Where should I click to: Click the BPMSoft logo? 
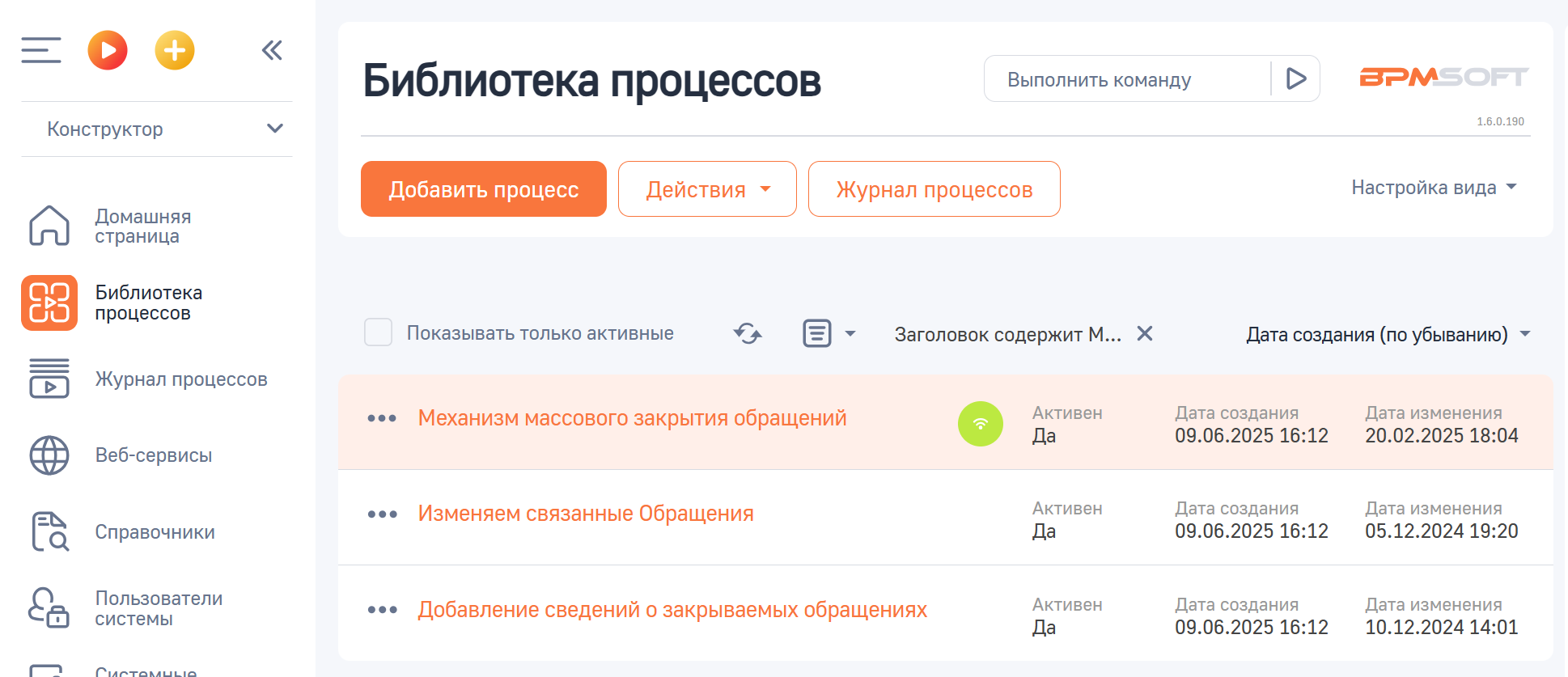1444,77
